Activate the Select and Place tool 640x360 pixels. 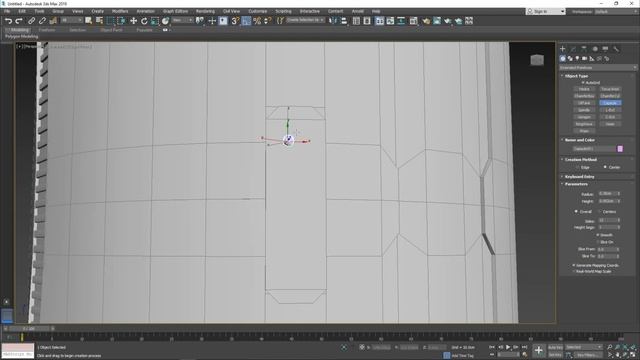tap(165, 21)
